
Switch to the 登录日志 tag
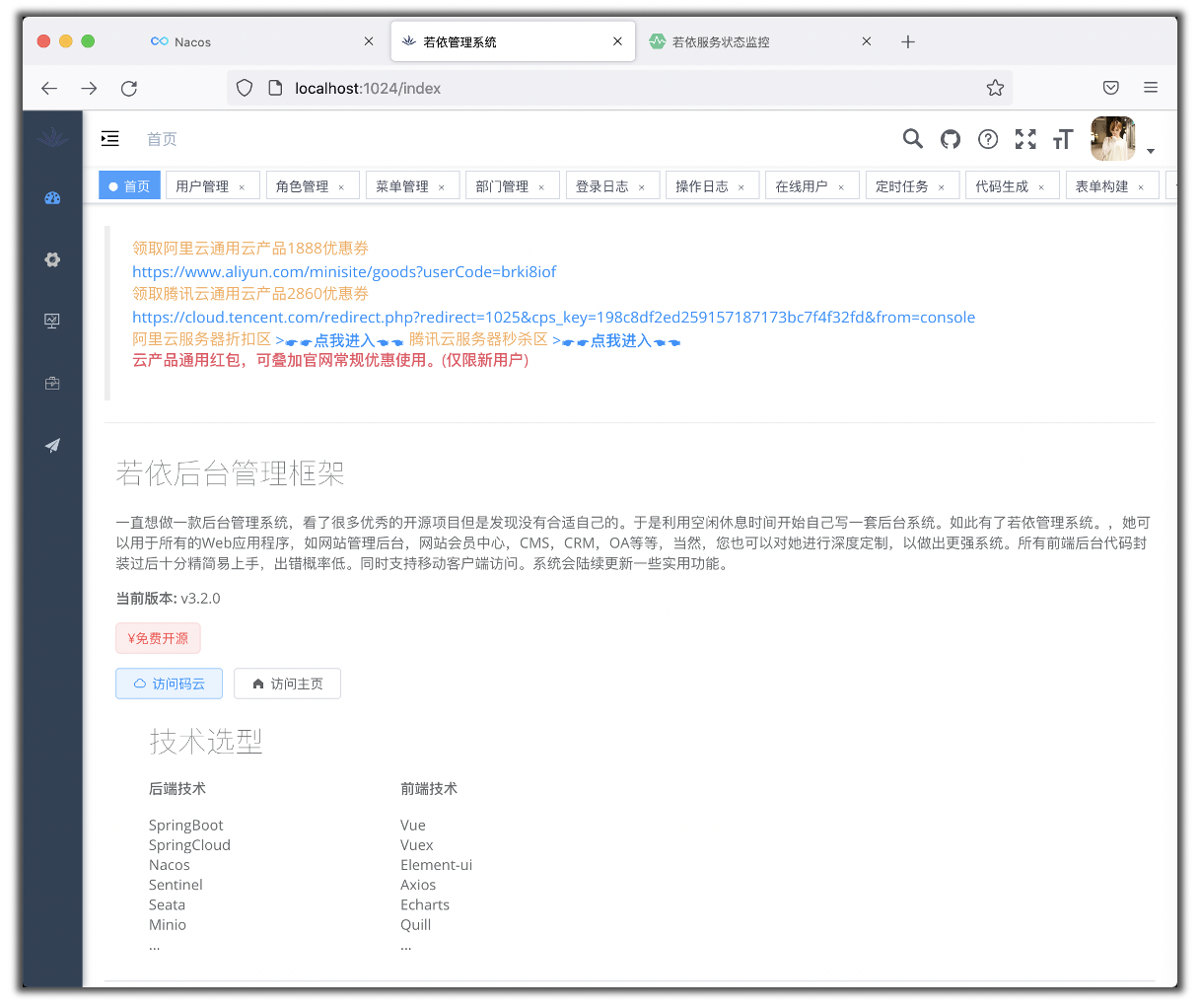click(x=602, y=185)
